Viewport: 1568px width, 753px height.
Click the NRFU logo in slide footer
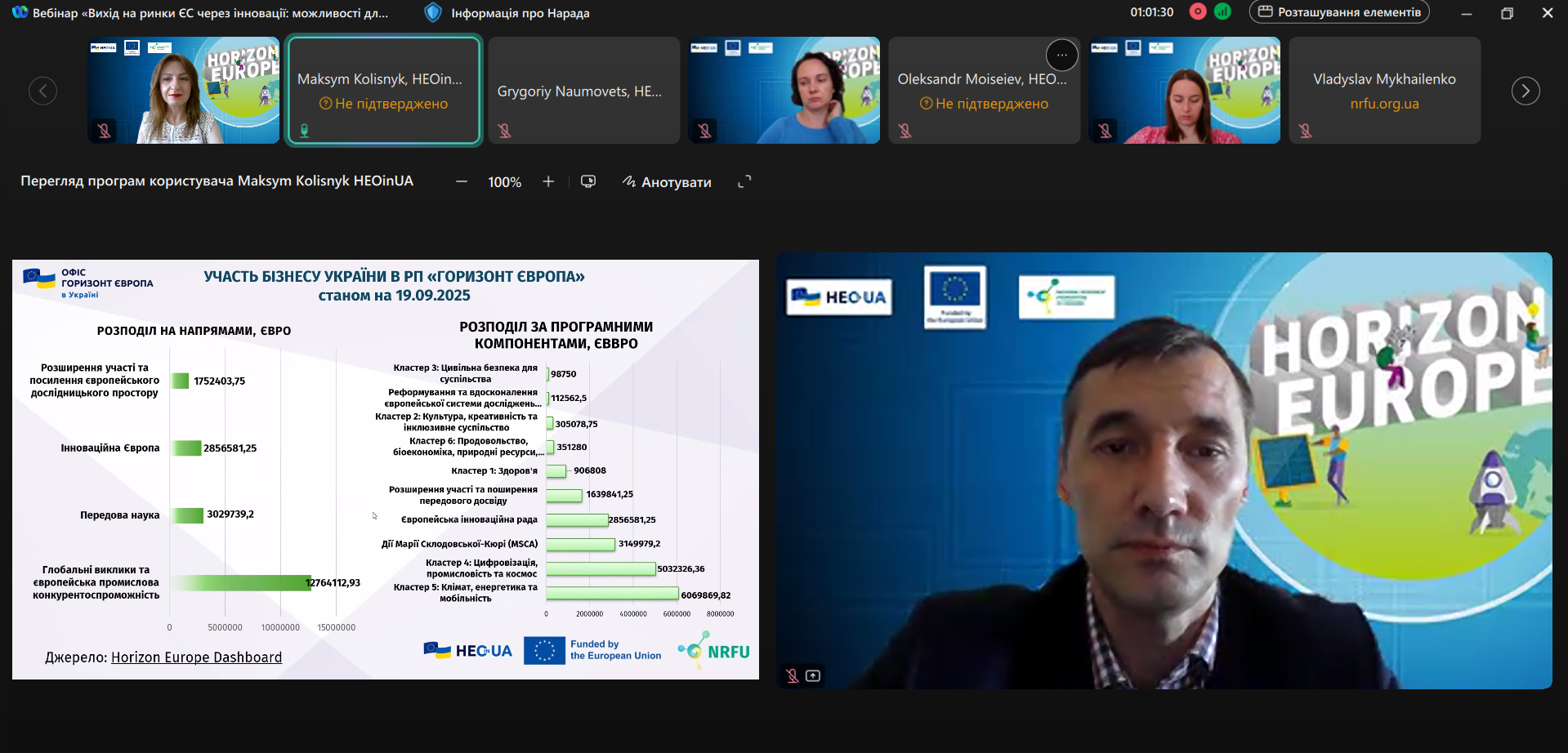[714, 651]
